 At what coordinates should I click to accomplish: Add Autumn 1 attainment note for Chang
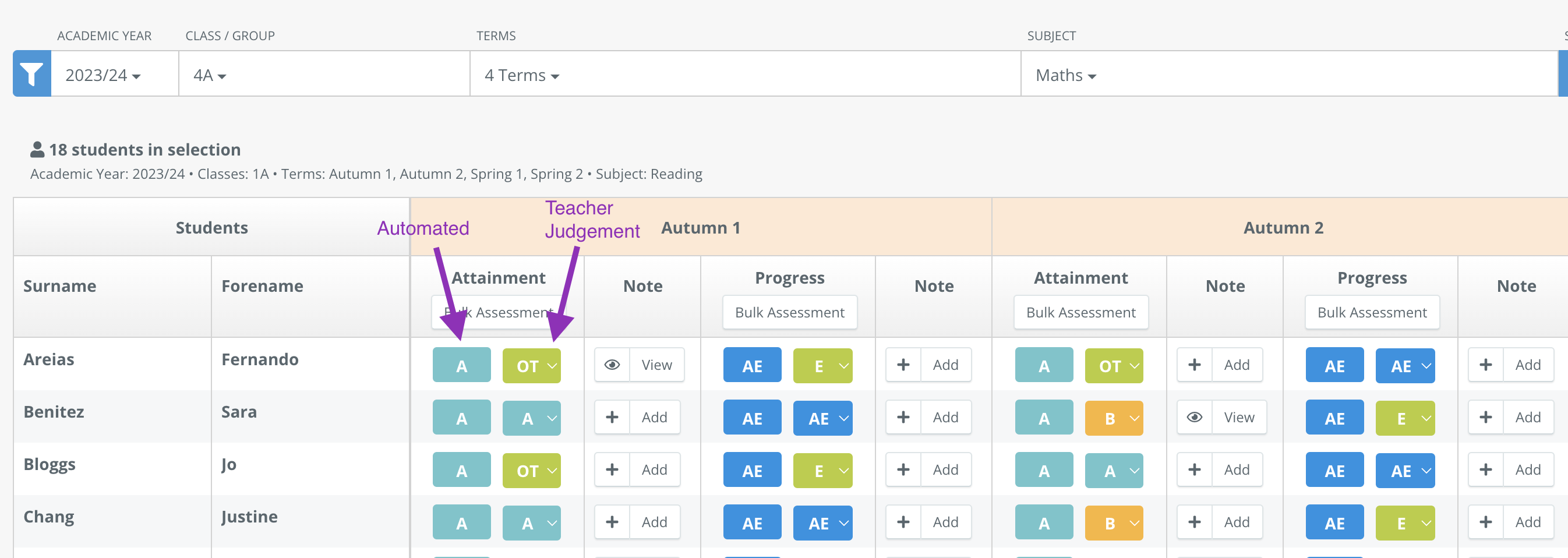637,521
